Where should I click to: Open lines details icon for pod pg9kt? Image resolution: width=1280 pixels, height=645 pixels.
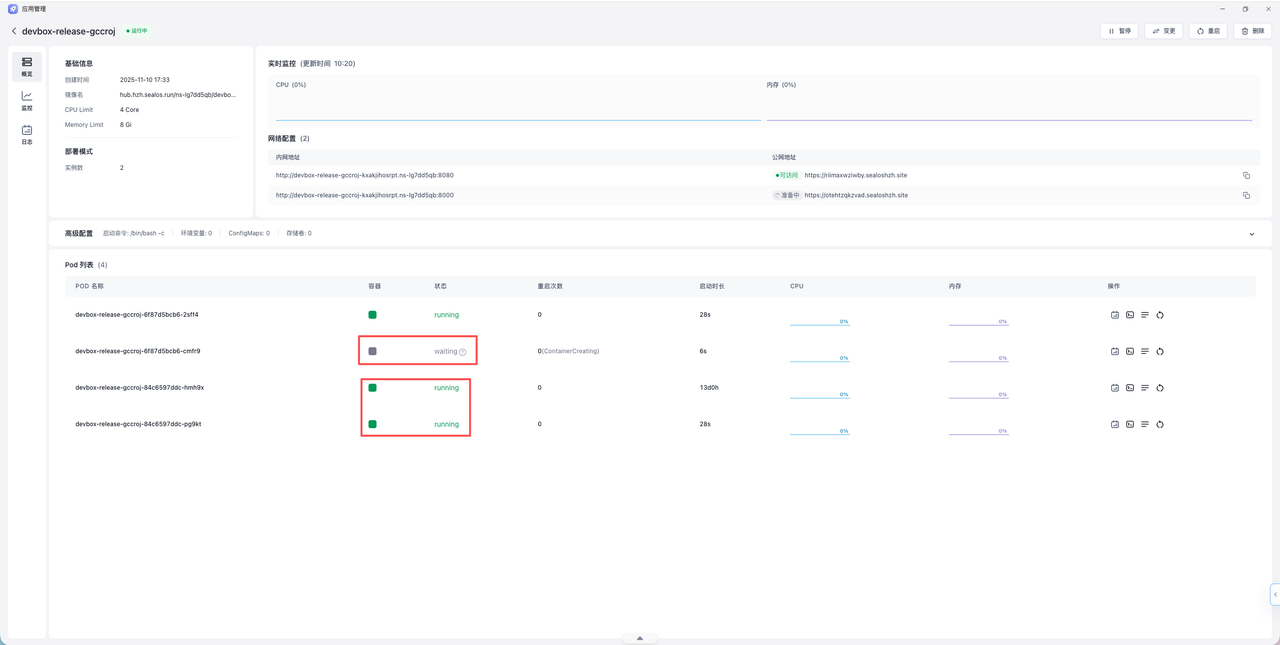pos(1145,424)
